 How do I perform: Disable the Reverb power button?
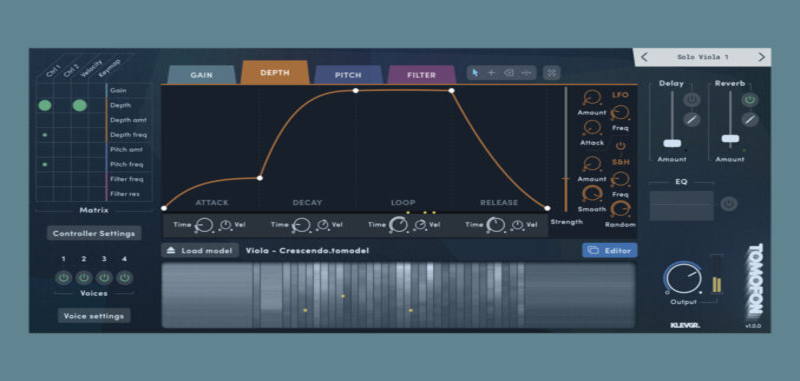pyautogui.click(x=750, y=100)
